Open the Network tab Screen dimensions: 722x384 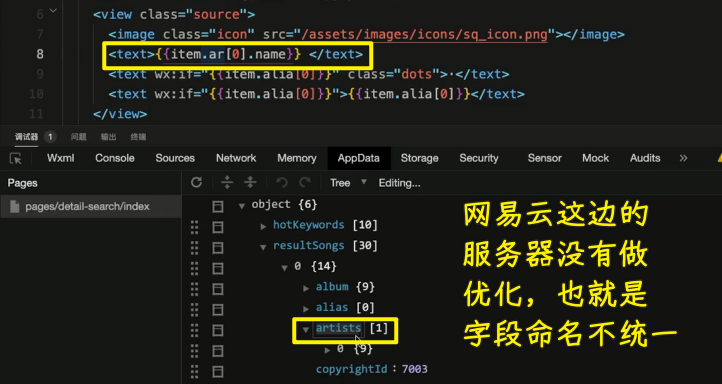click(236, 158)
